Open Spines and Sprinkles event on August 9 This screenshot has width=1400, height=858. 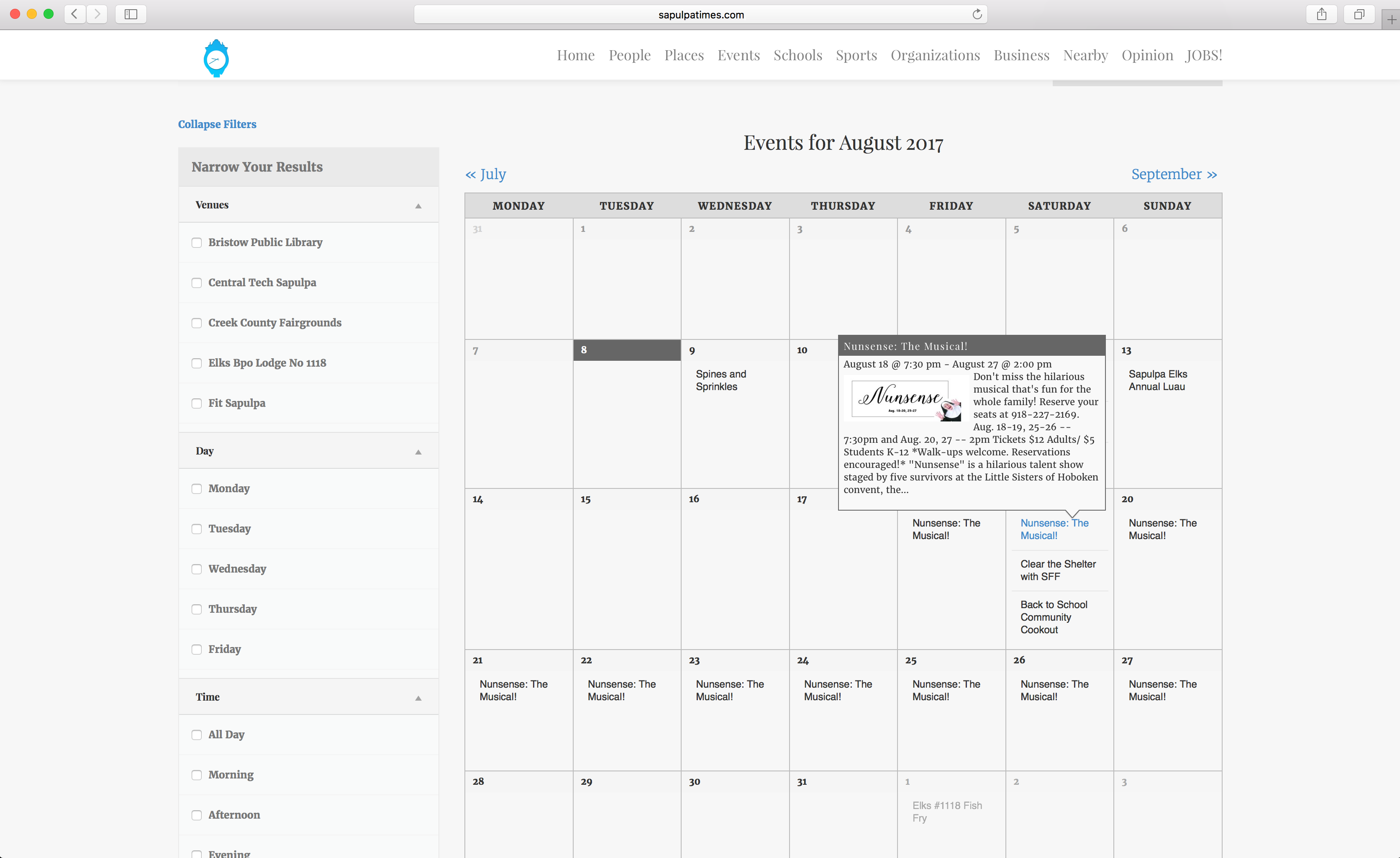tap(721, 380)
